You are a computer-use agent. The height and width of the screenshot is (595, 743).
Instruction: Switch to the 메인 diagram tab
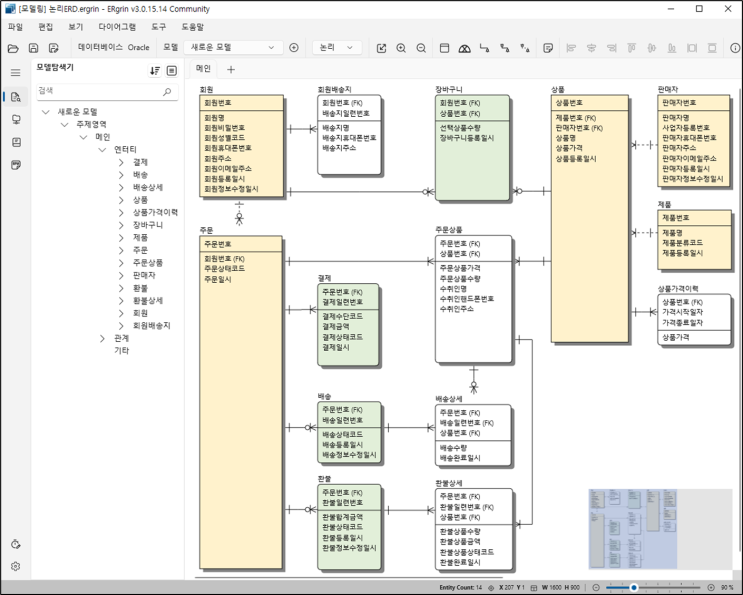[x=203, y=69]
